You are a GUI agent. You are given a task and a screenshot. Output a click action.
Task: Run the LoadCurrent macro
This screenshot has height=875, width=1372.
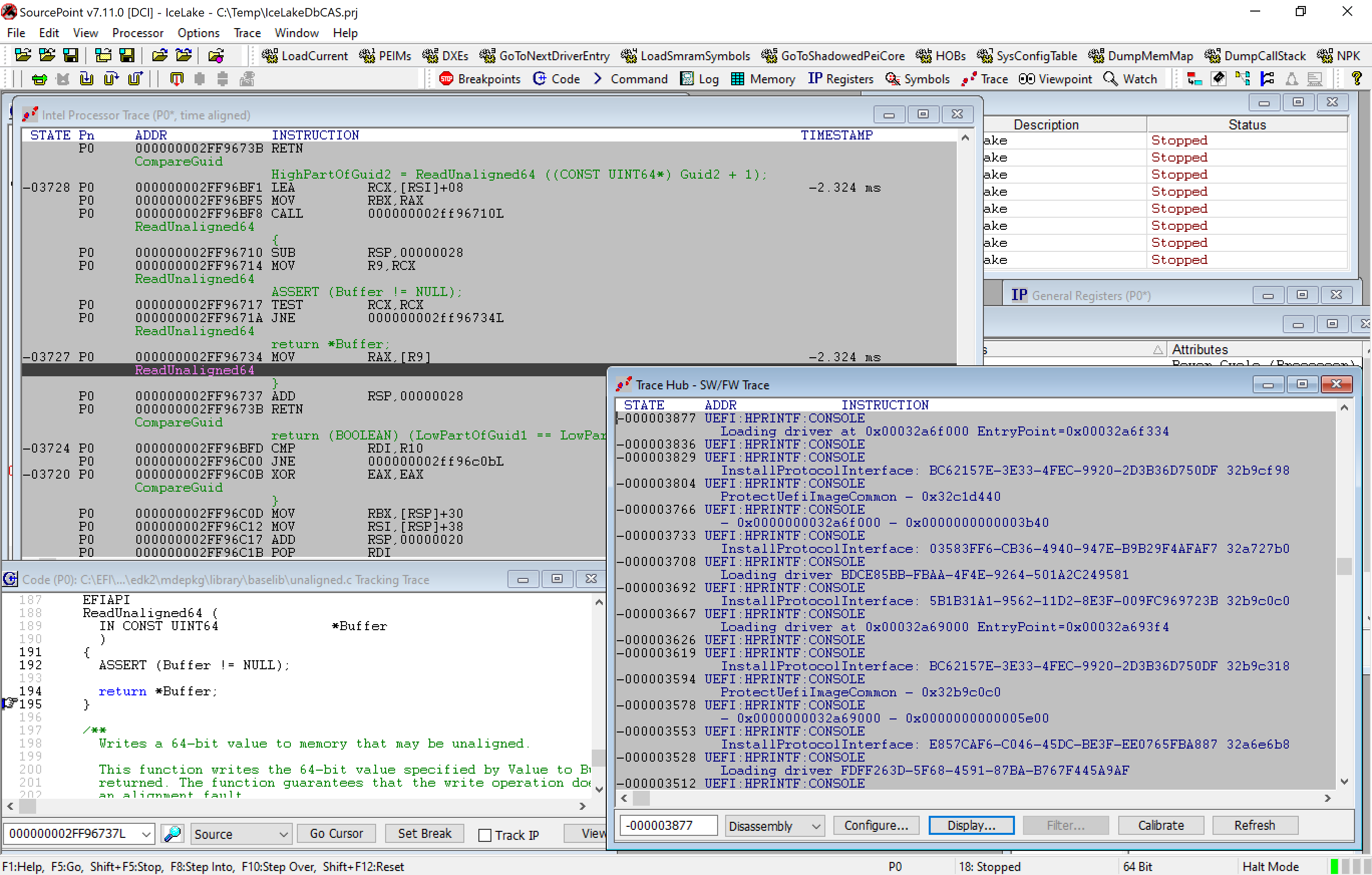click(305, 56)
